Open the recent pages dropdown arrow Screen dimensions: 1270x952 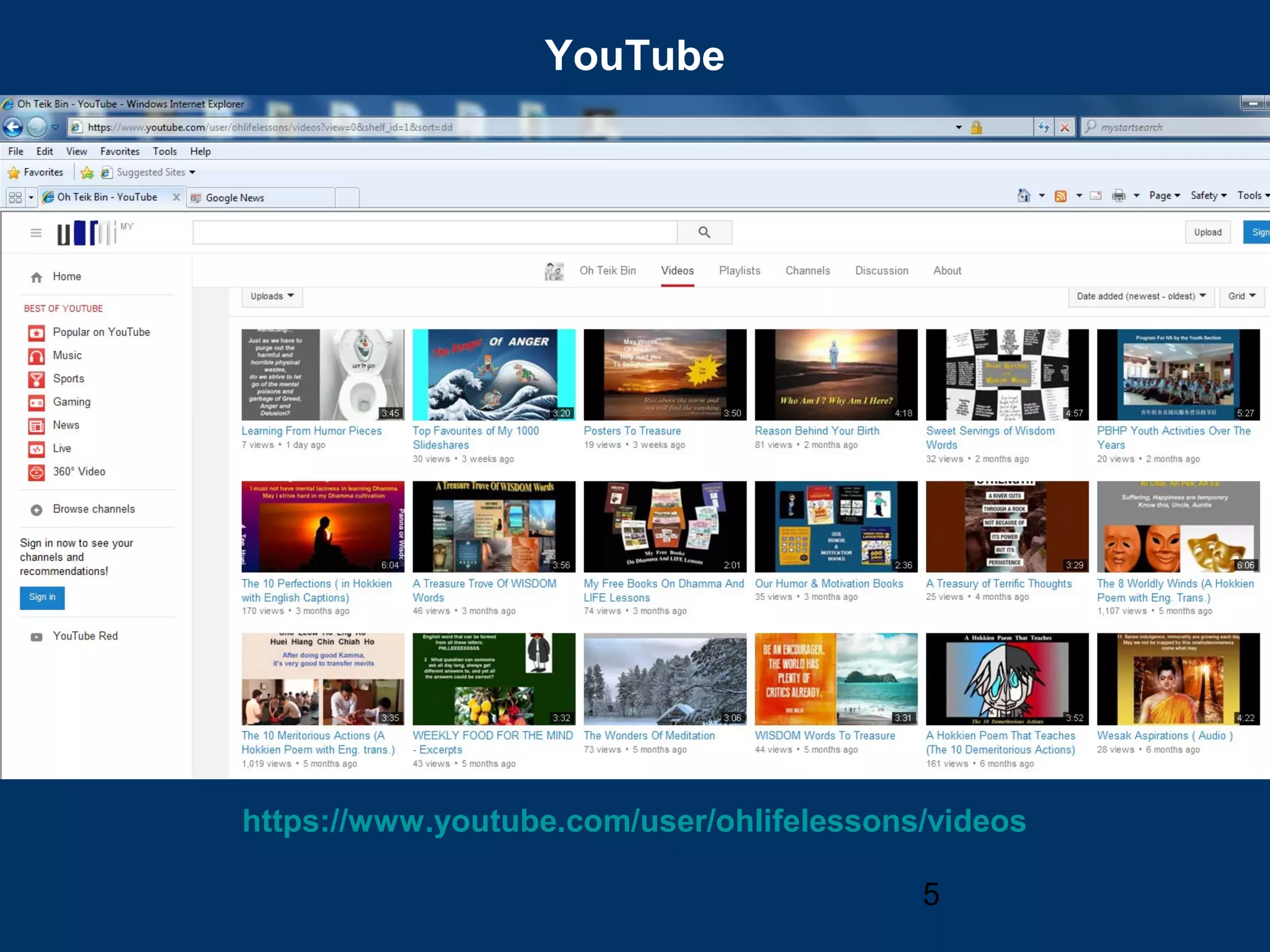(x=55, y=127)
